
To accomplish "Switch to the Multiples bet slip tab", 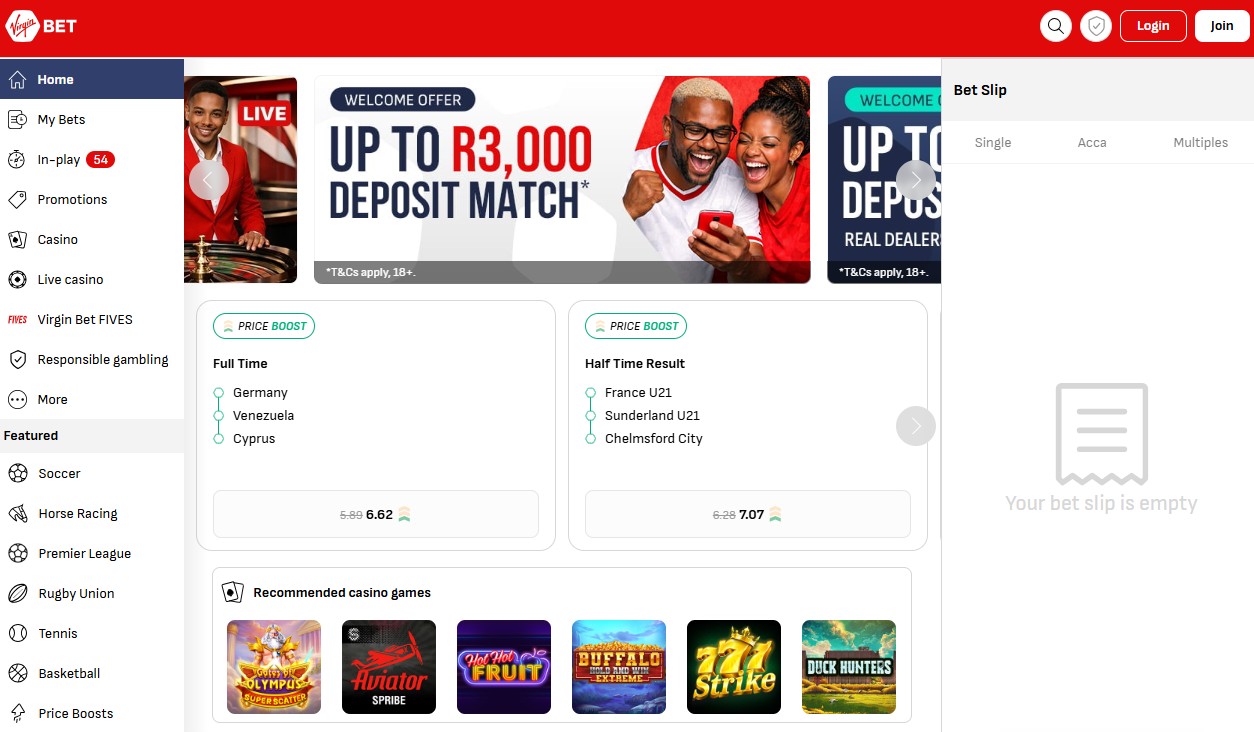I will pyautogui.click(x=1200, y=143).
